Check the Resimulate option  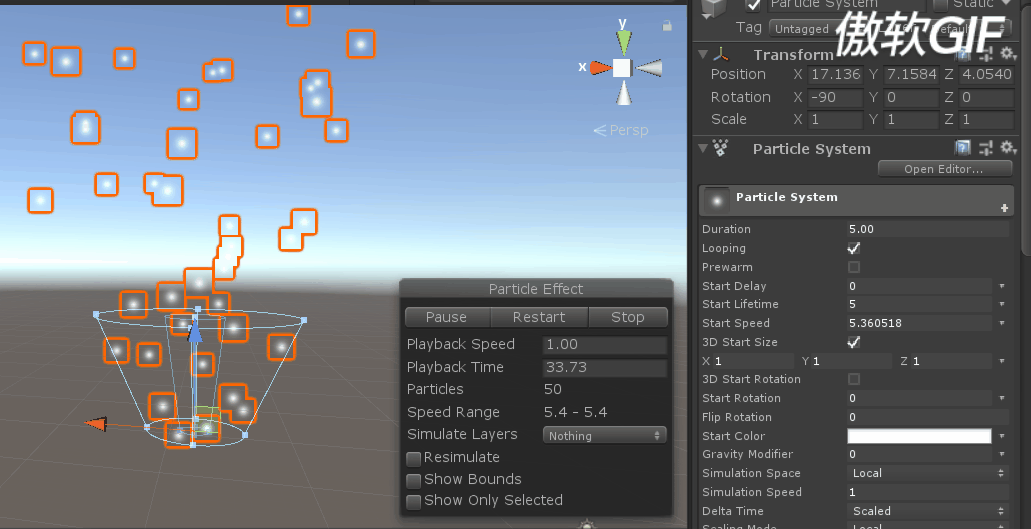tap(414, 458)
